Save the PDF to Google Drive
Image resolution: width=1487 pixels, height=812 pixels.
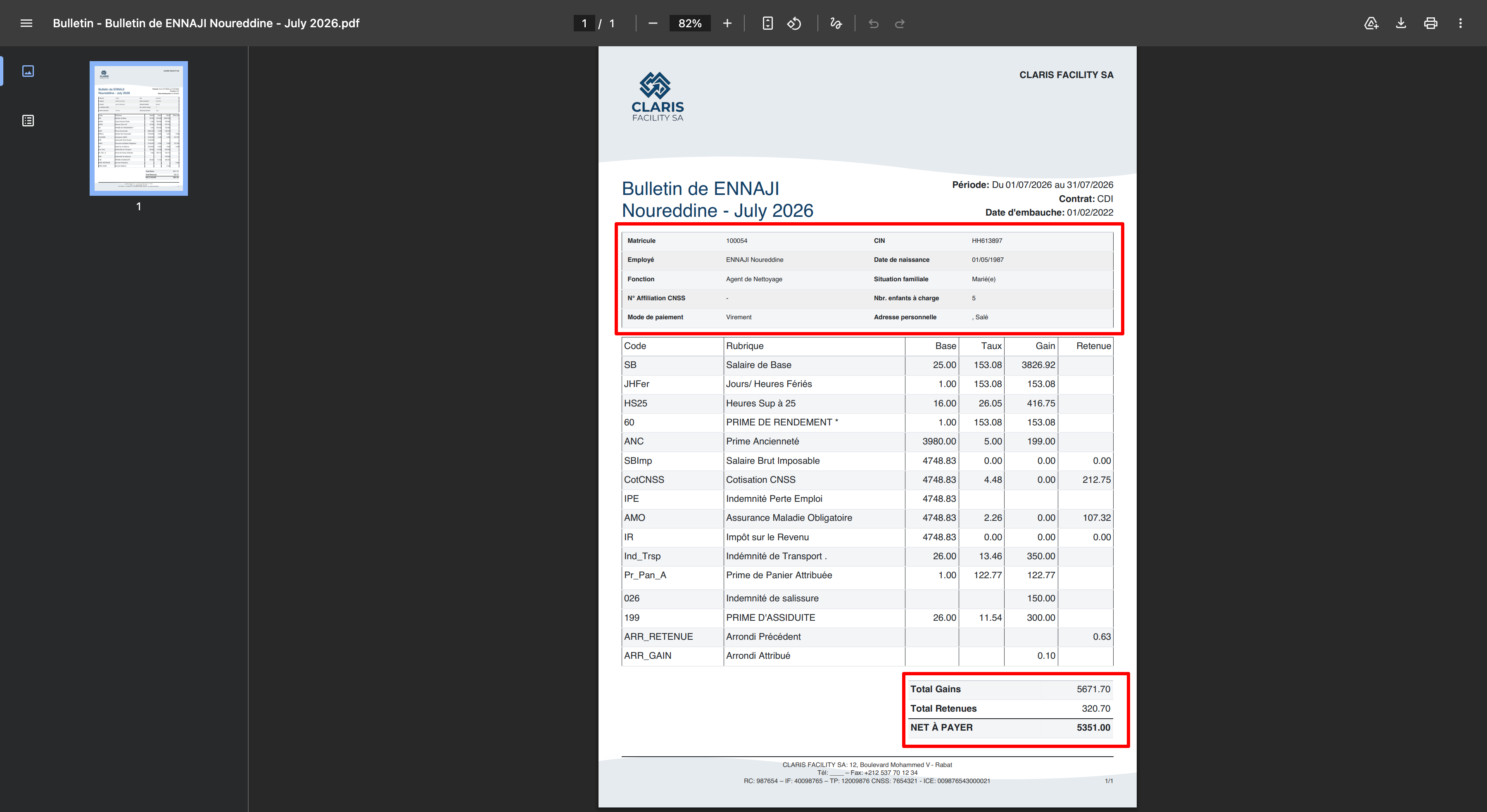point(1371,23)
